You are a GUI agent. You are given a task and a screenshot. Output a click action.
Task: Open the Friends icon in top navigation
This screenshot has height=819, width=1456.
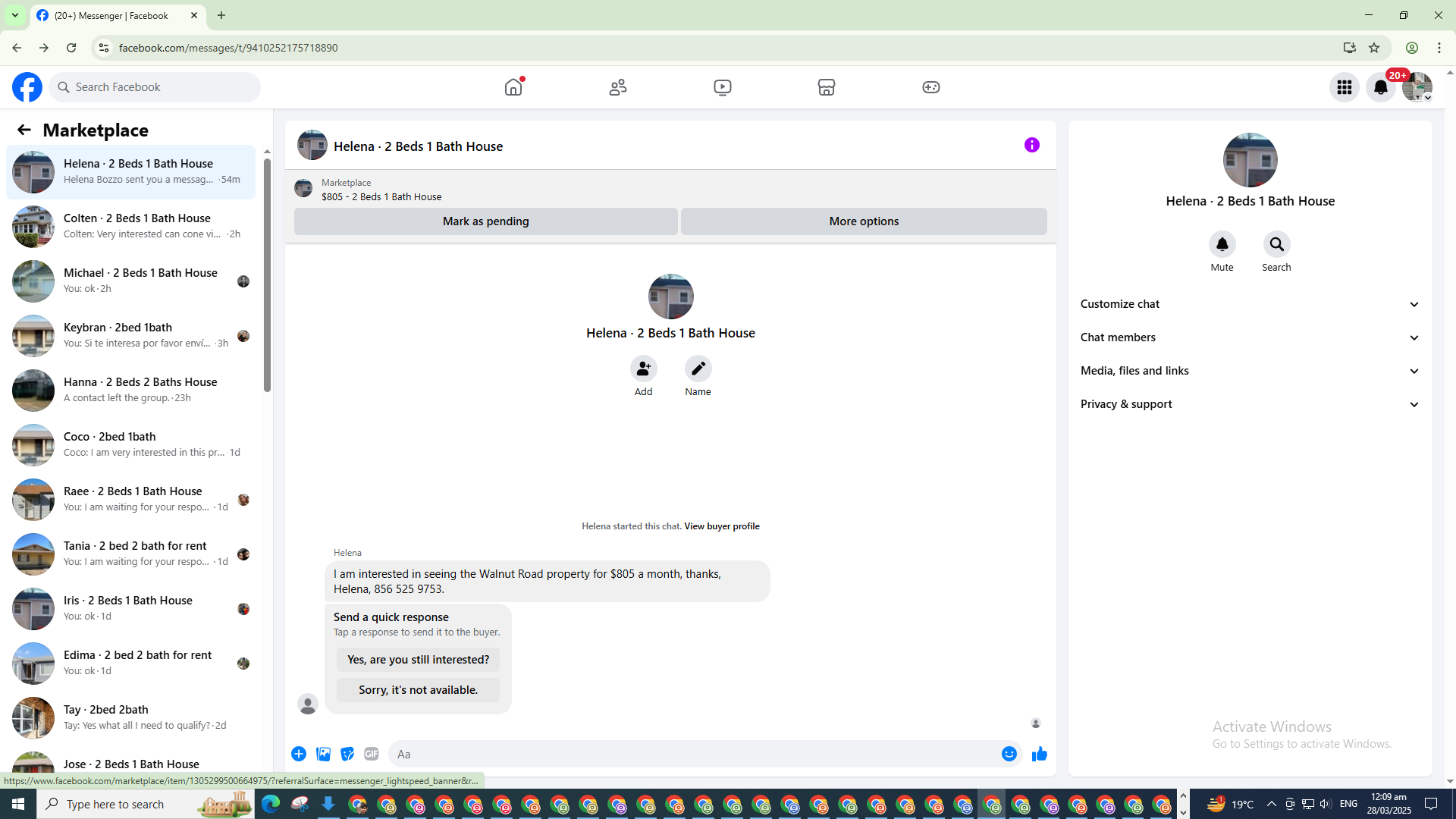click(x=618, y=87)
